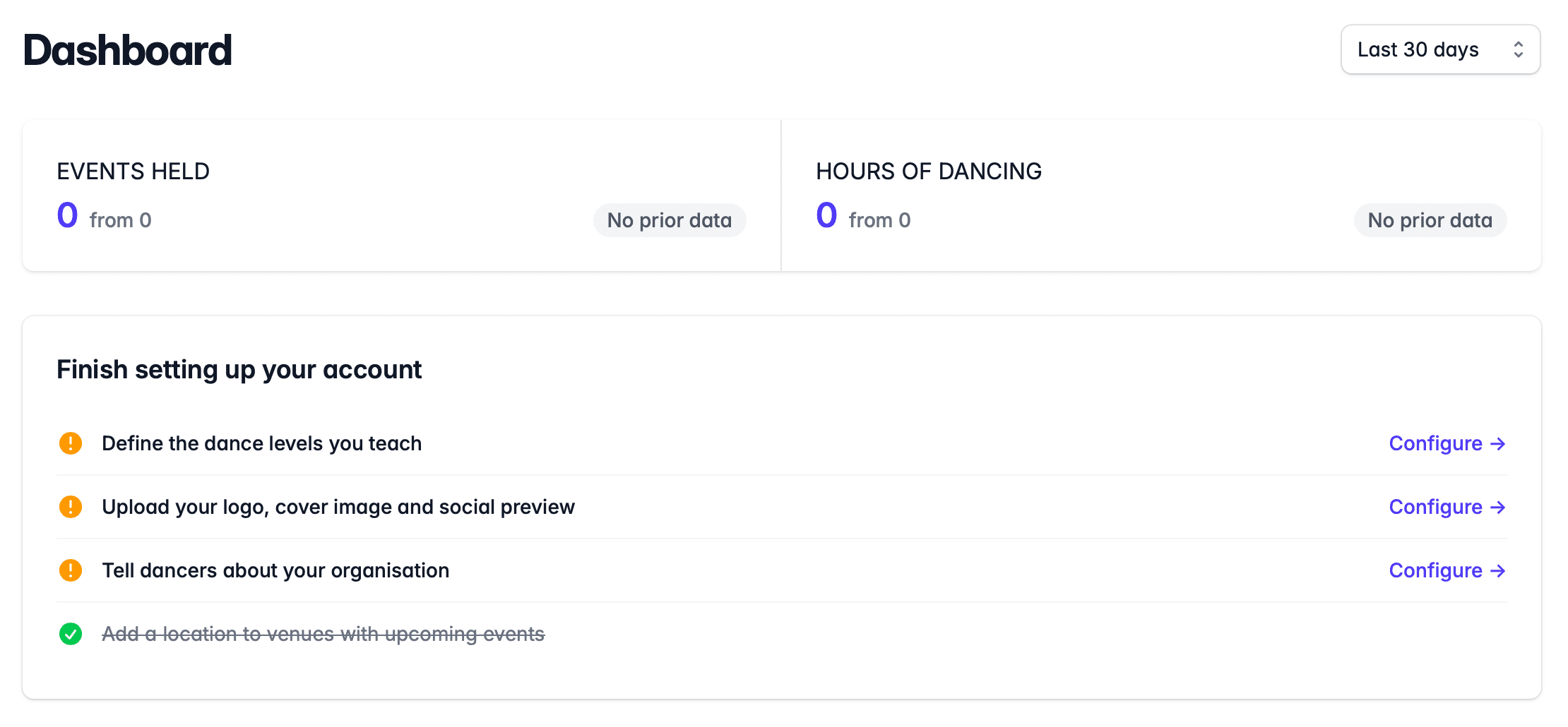The image size is (1568, 727).
Task: Click green checkmark beside venues location item
Action: 71,634
